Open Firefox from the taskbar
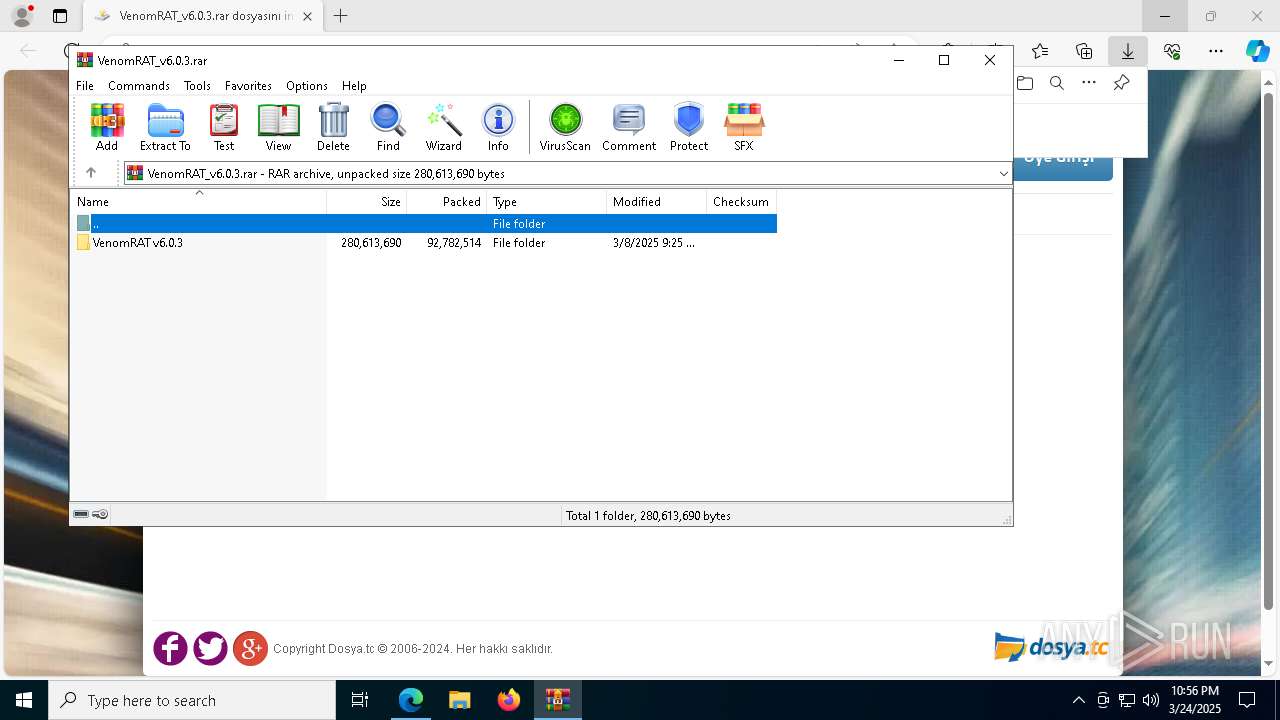This screenshot has width=1280, height=720. tap(509, 700)
